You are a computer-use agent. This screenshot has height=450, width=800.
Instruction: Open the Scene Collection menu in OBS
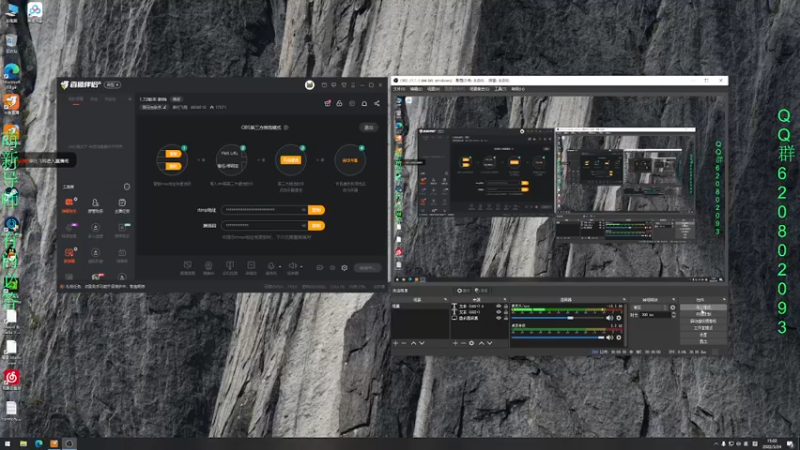480,89
